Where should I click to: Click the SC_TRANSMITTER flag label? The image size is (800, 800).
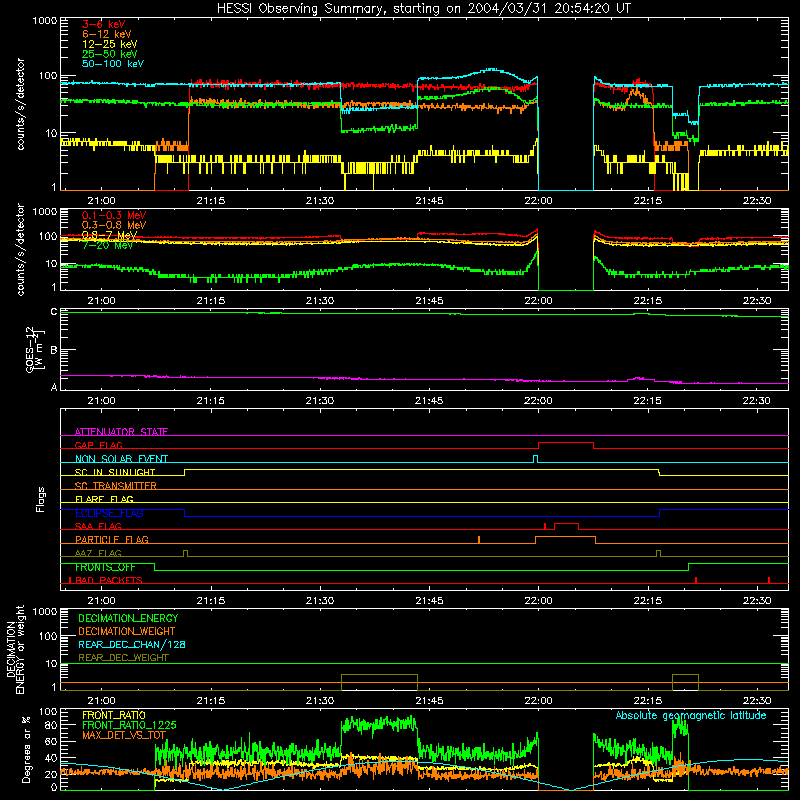click(116, 485)
